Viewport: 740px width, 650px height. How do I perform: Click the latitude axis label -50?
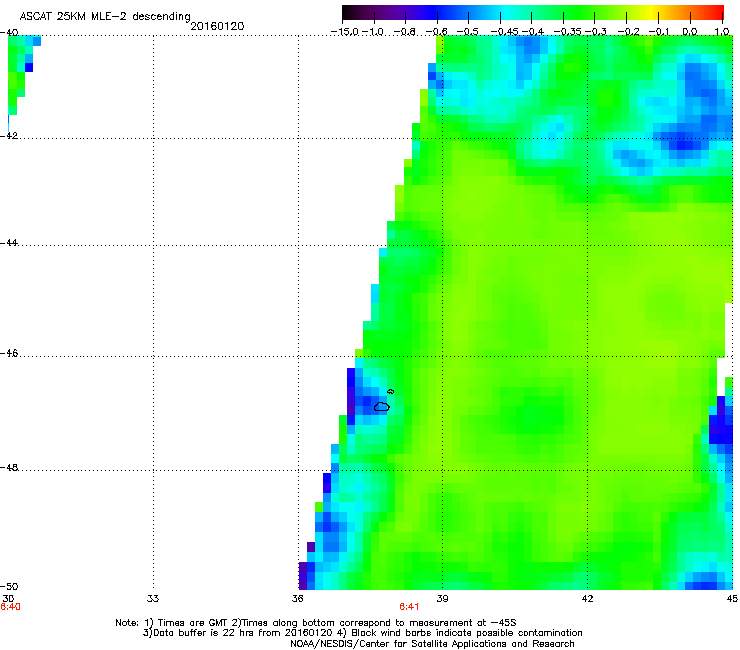point(9,586)
